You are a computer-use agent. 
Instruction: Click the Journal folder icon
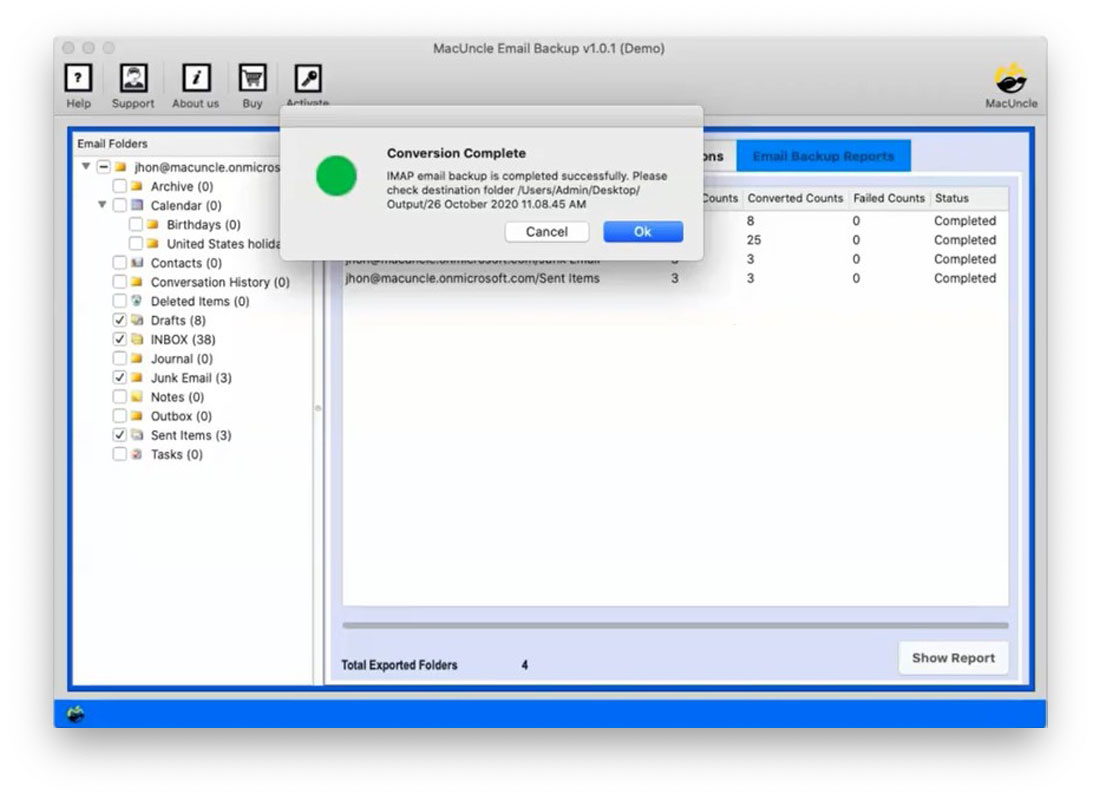[137, 358]
